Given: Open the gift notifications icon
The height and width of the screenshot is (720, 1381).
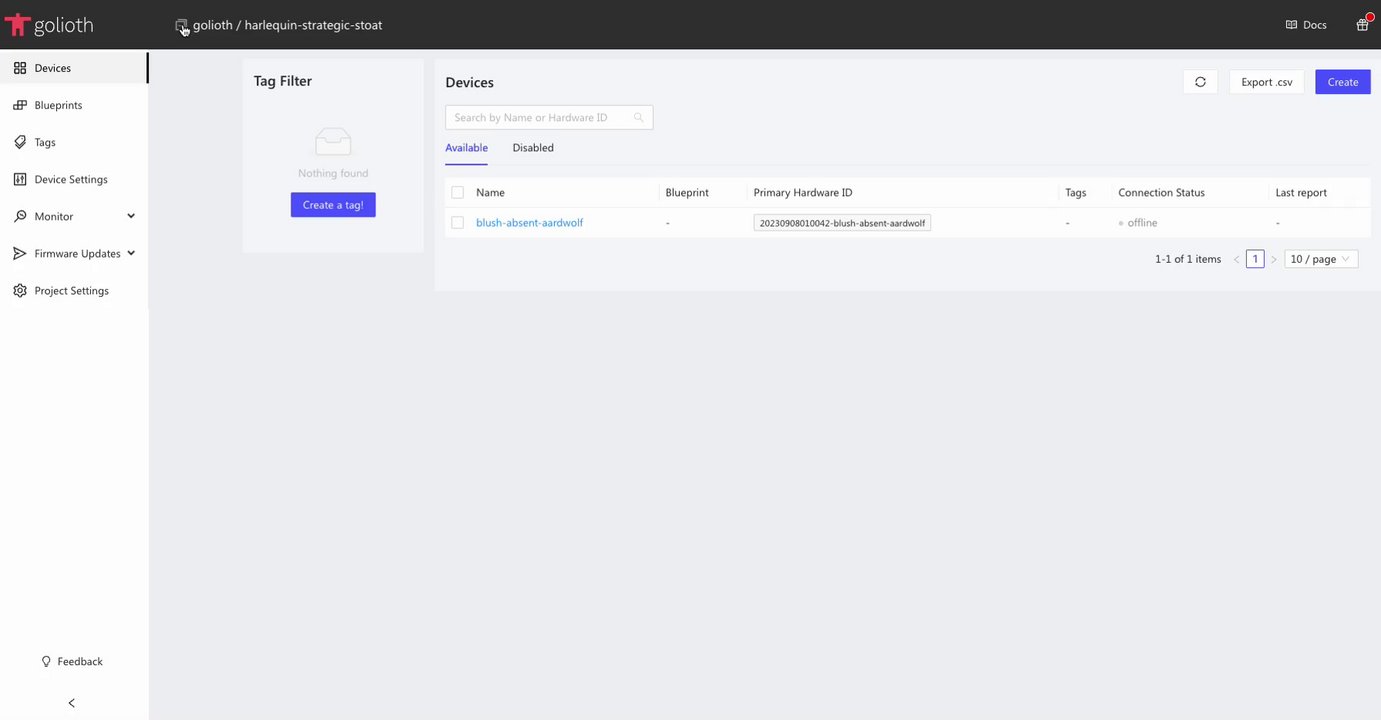Looking at the screenshot, I should tap(1362, 25).
